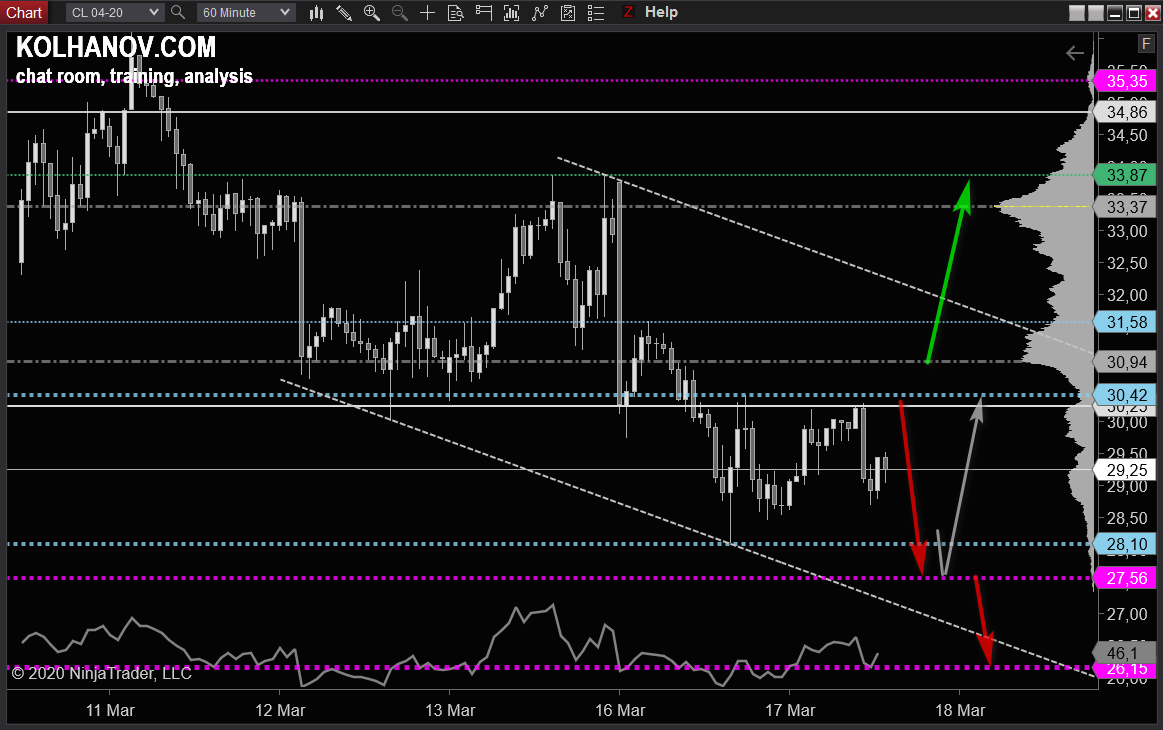Open the Help menu
The width and height of the screenshot is (1163, 730).
[x=661, y=12]
